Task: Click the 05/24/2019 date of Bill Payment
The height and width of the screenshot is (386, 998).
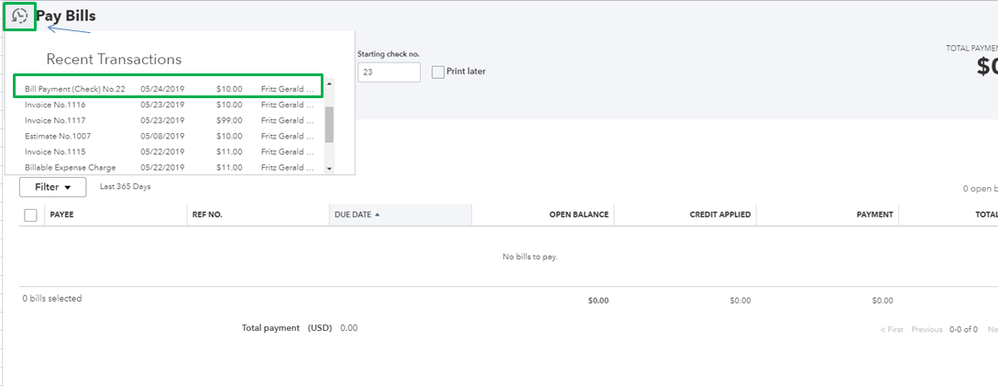Action: (162, 89)
